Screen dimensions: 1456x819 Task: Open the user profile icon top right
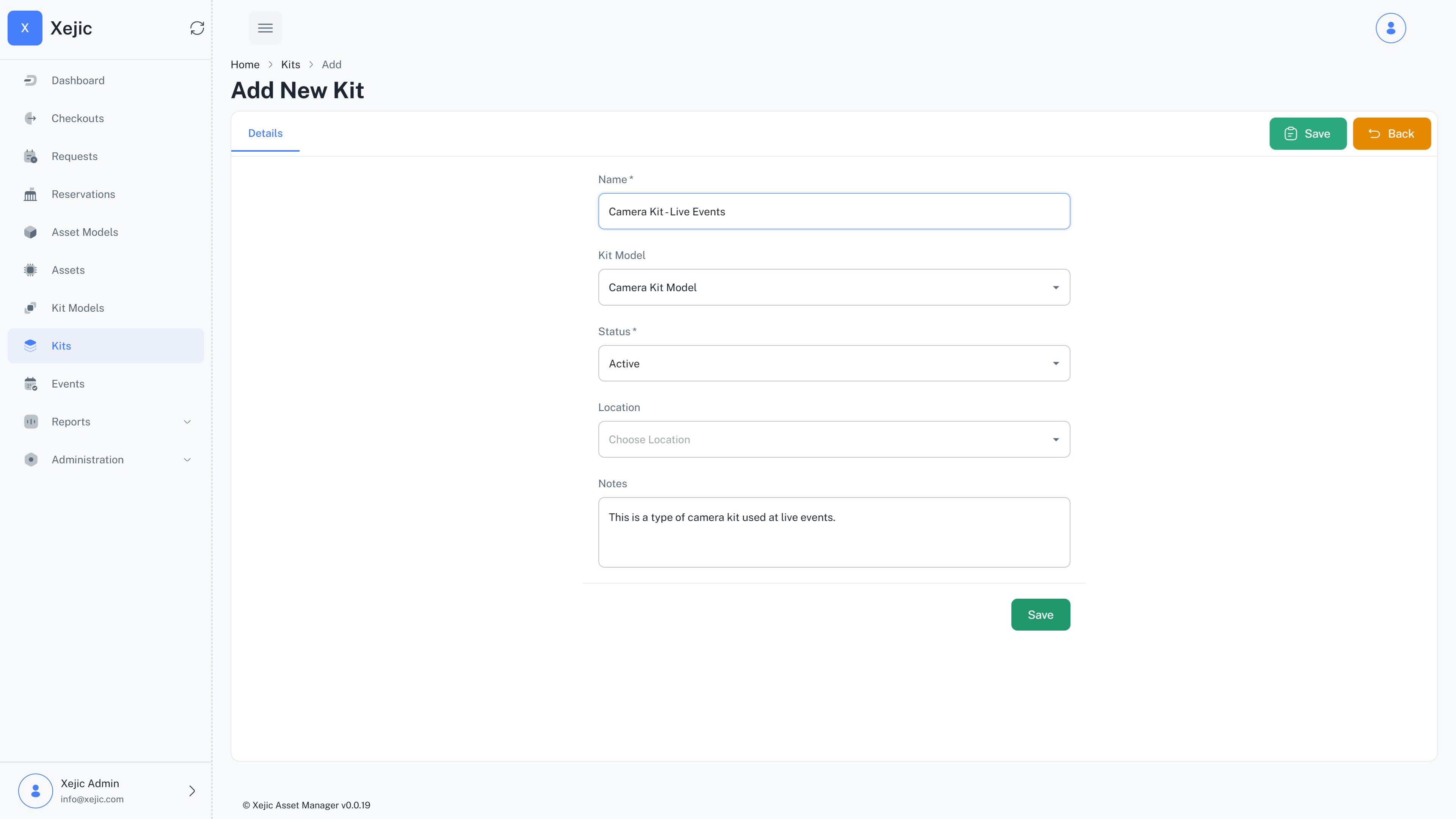1390,28
